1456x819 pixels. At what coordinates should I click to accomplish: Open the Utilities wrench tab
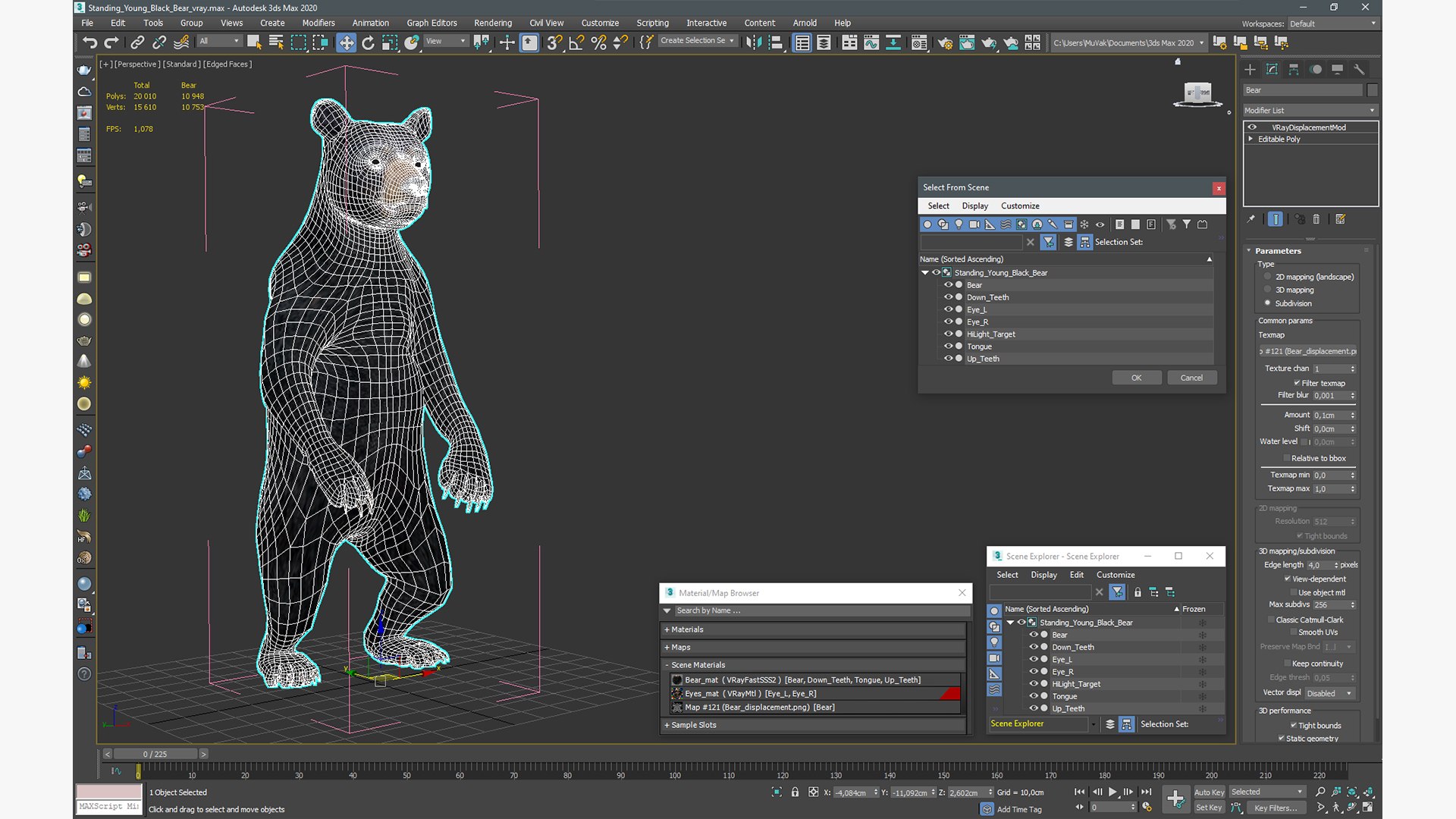pos(1359,69)
